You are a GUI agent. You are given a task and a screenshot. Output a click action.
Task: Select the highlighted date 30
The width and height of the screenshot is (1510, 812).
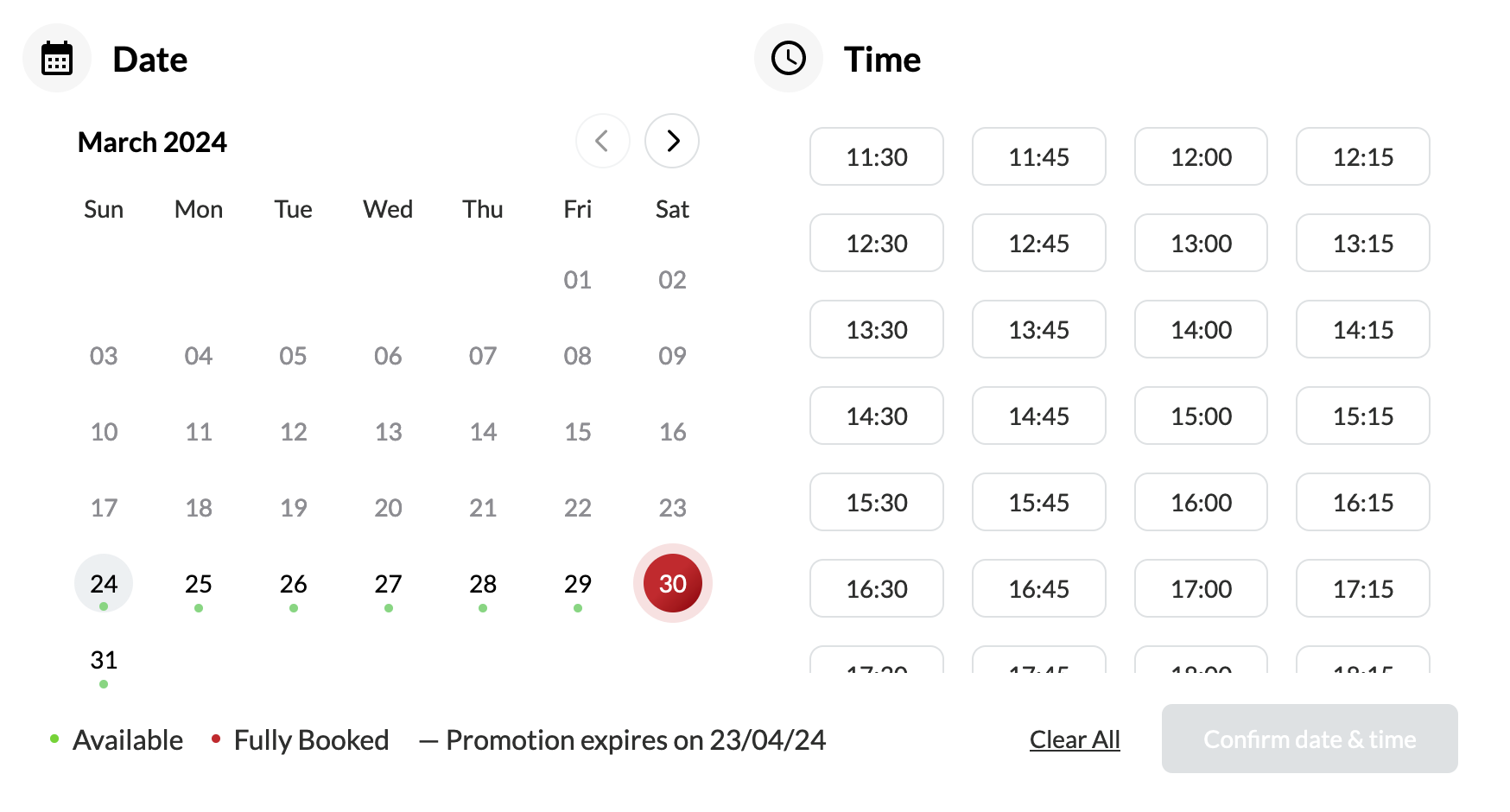pyautogui.click(x=672, y=584)
